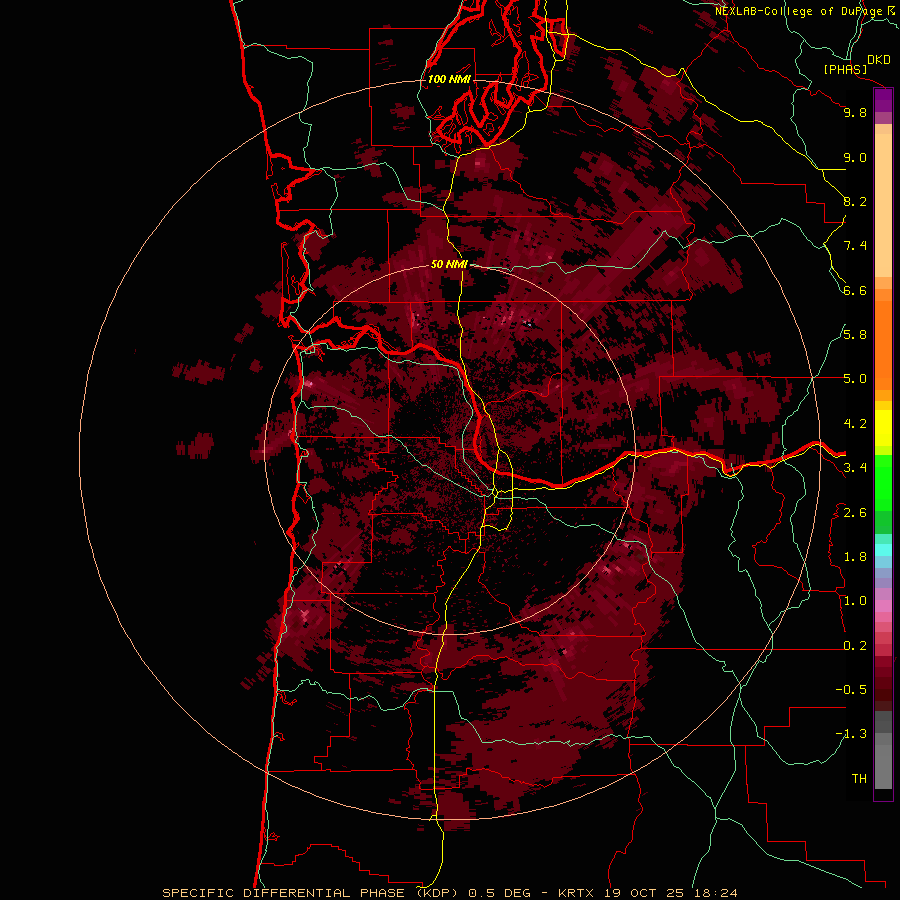Click the 8.2 scale value
This screenshot has height=900, width=900.
pyautogui.click(x=855, y=201)
